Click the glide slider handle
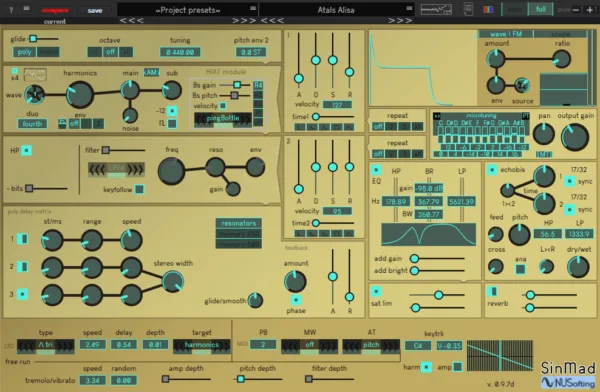This screenshot has height=392, width=600. point(33,39)
